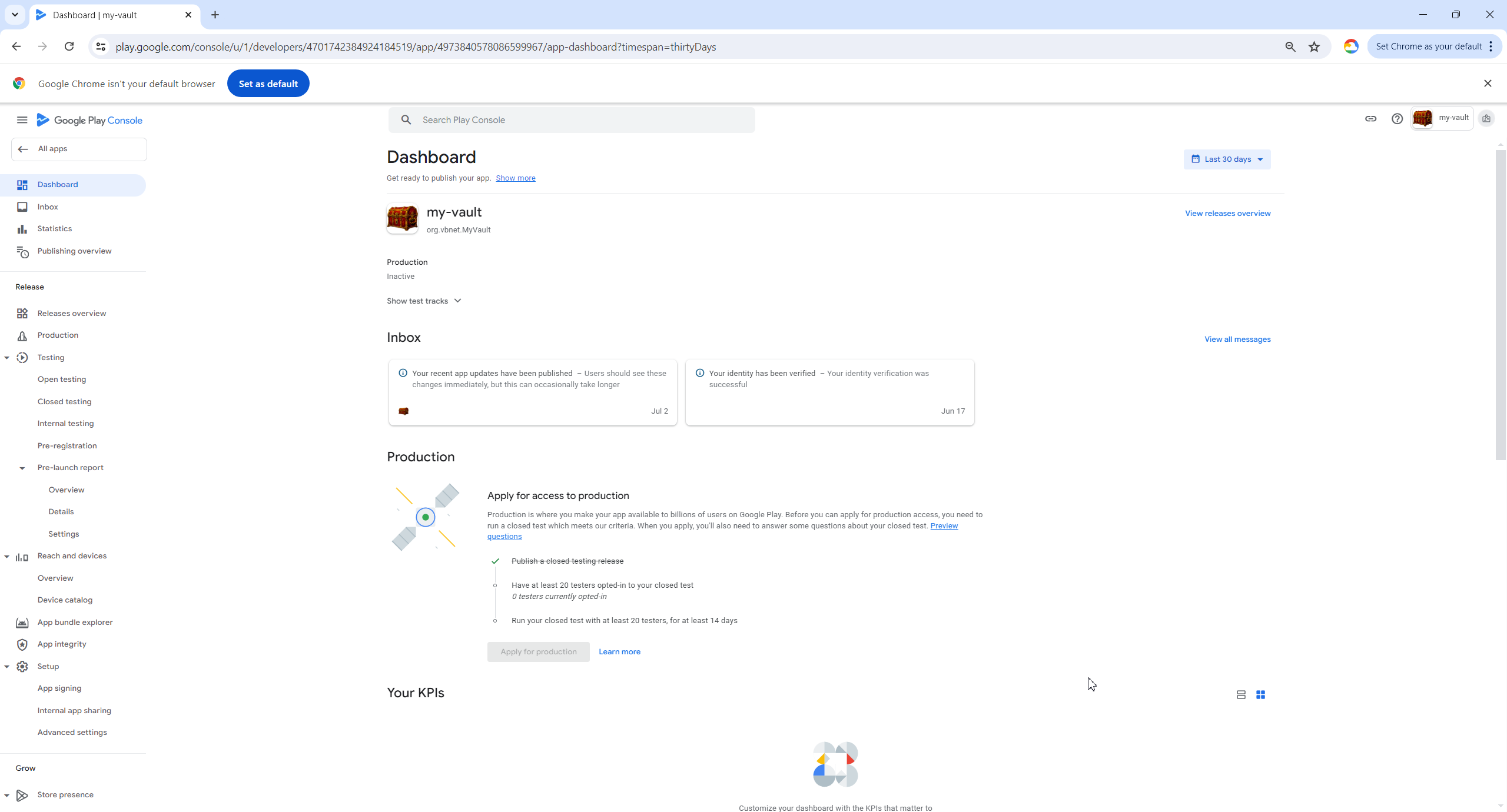Click the hamburger menu icon

(x=22, y=120)
